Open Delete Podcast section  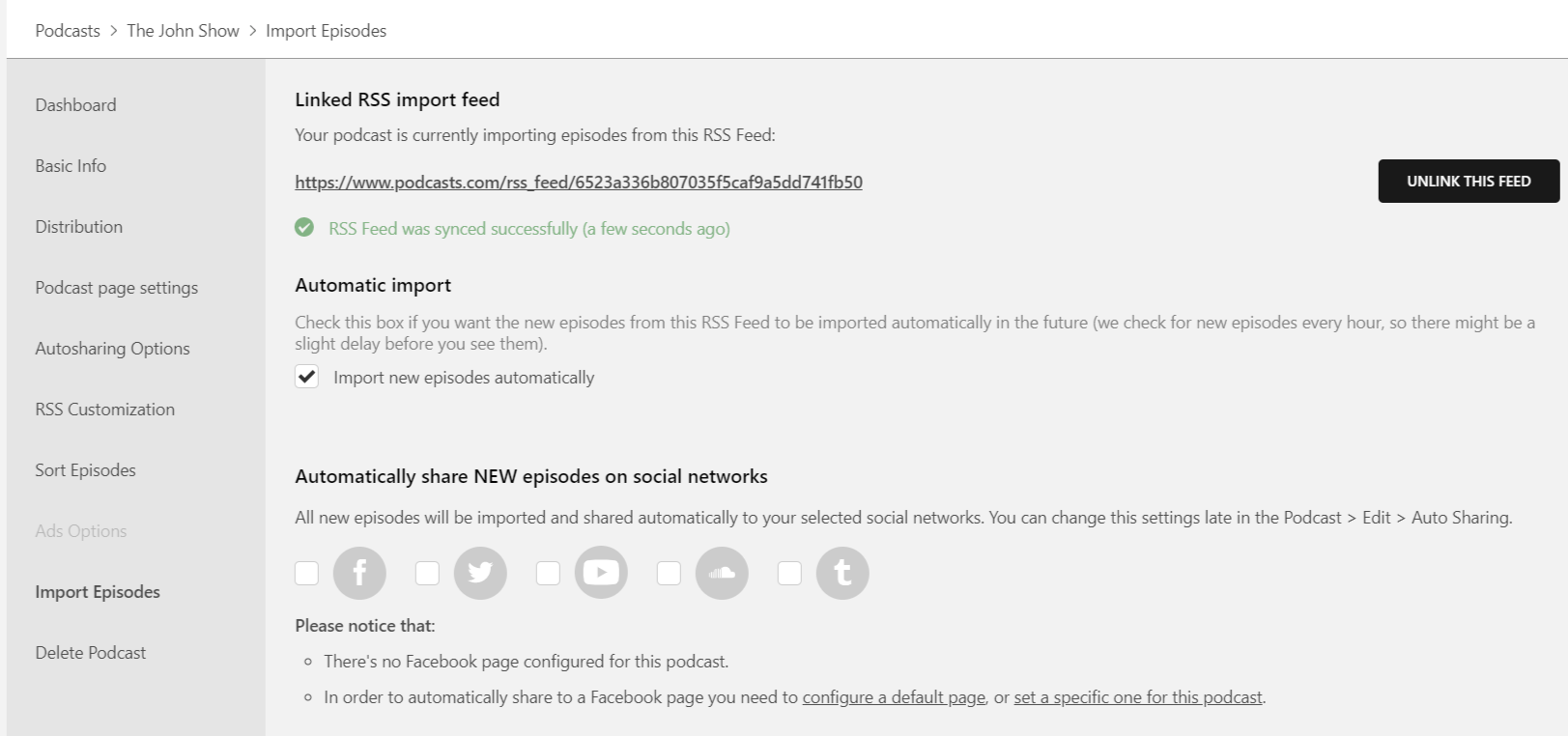91,653
